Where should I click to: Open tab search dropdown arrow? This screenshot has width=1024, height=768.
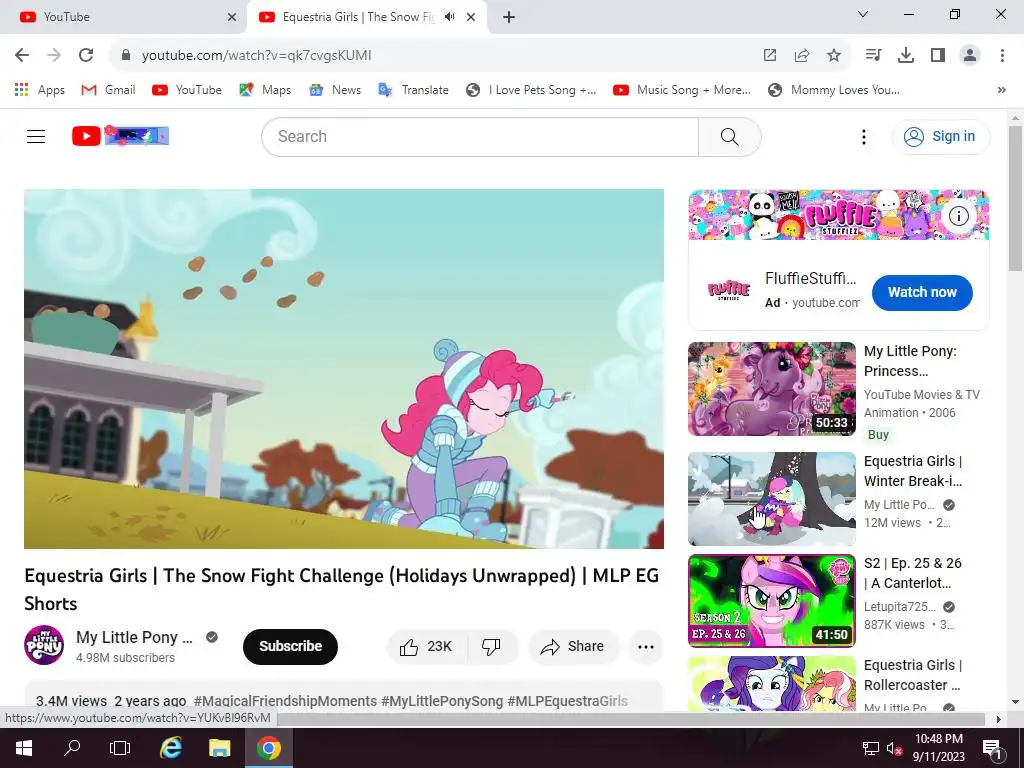[x=863, y=14]
